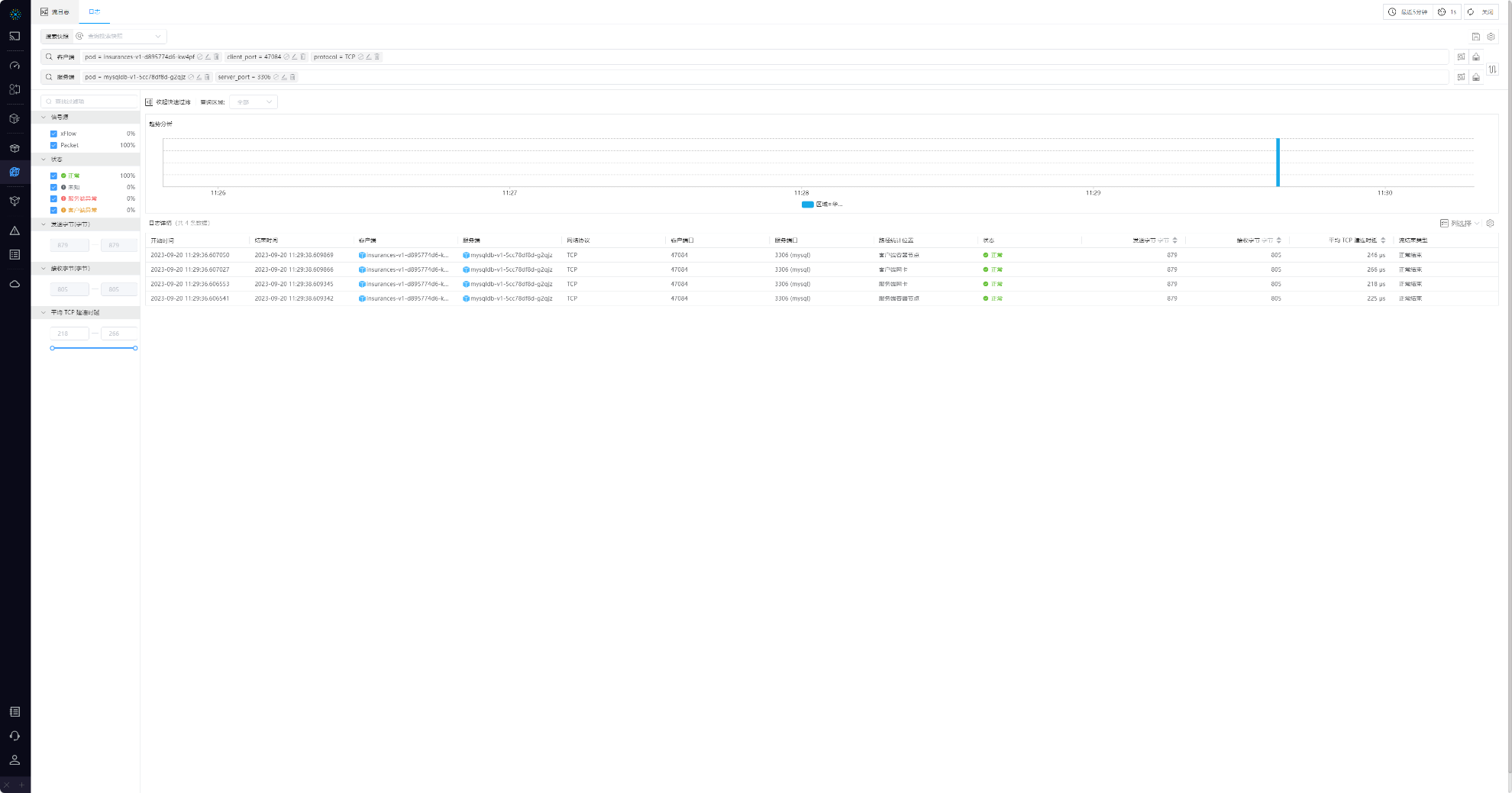Click the save search snapshot icon
This screenshot has height=793, width=1512.
[x=1475, y=37]
